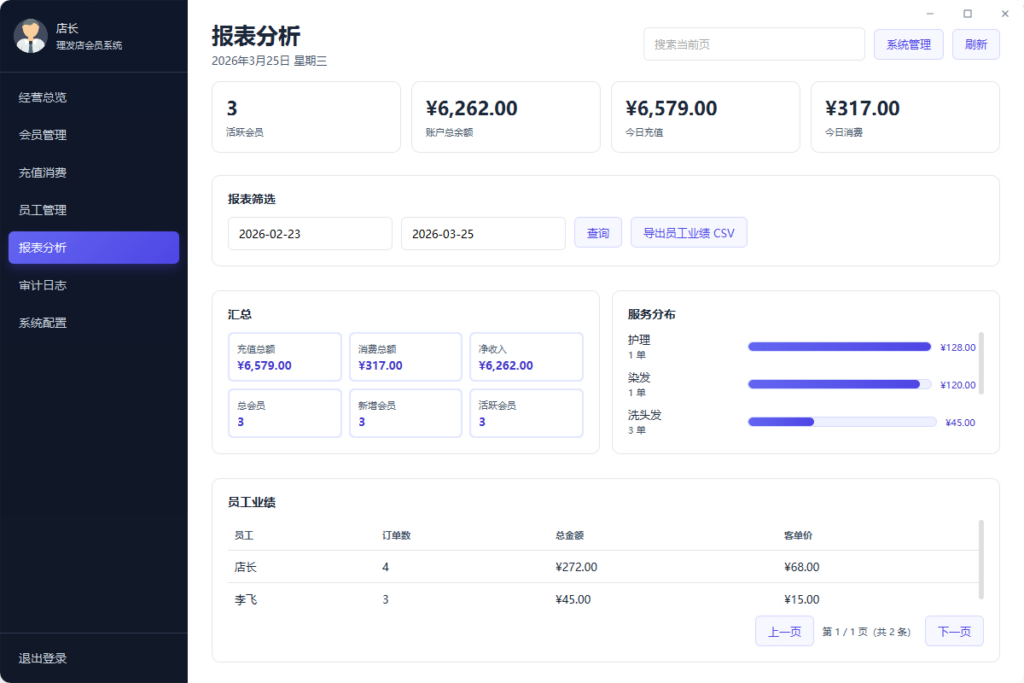Open the 会员管理 sidebar section

pyautogui.click(x=93, y=135)
